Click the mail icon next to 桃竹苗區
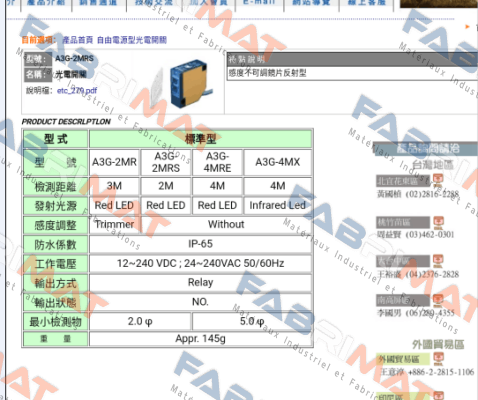The height and width of the screenshot is (400, 478). [x=438, y=222]
